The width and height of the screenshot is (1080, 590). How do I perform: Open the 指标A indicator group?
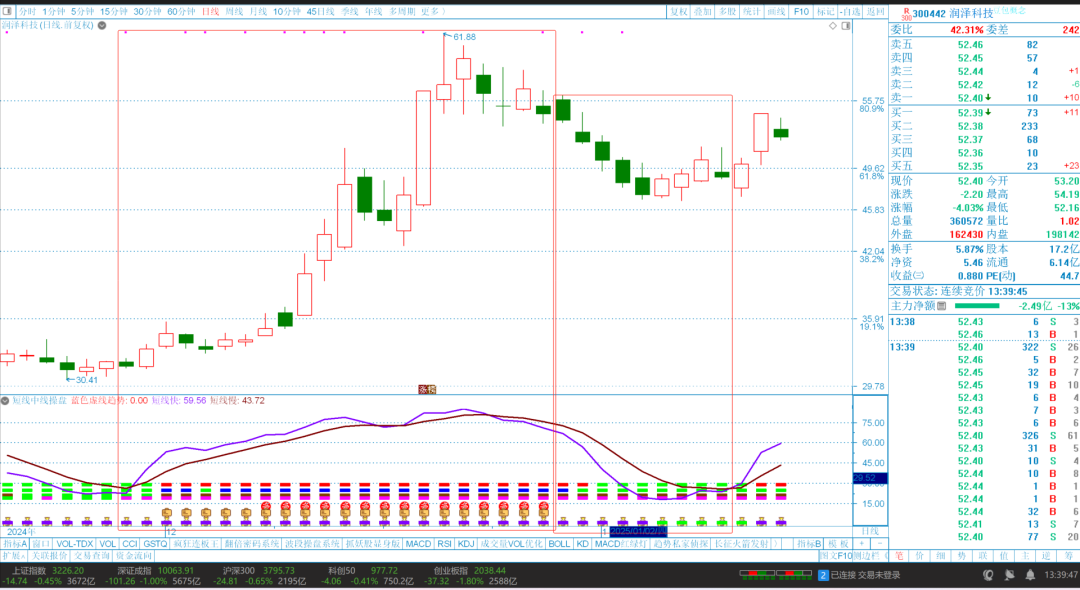point(14,544)
